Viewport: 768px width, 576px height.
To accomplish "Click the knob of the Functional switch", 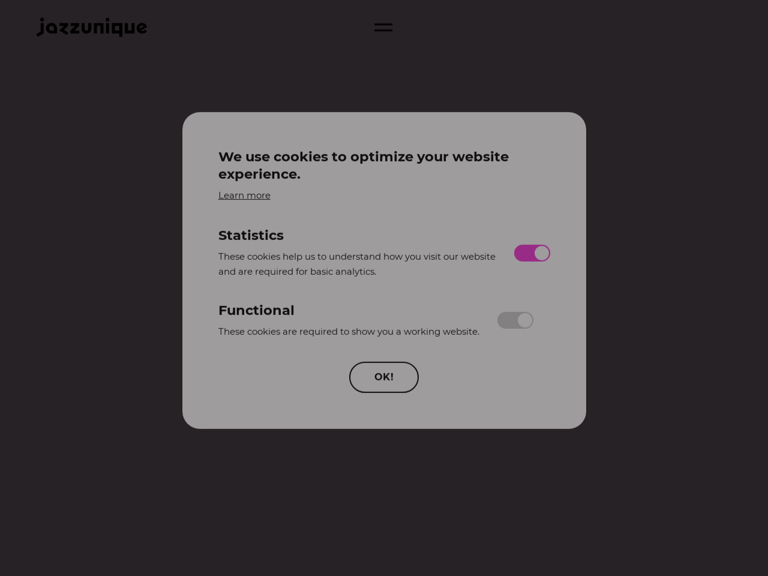I will pos(525,320).
